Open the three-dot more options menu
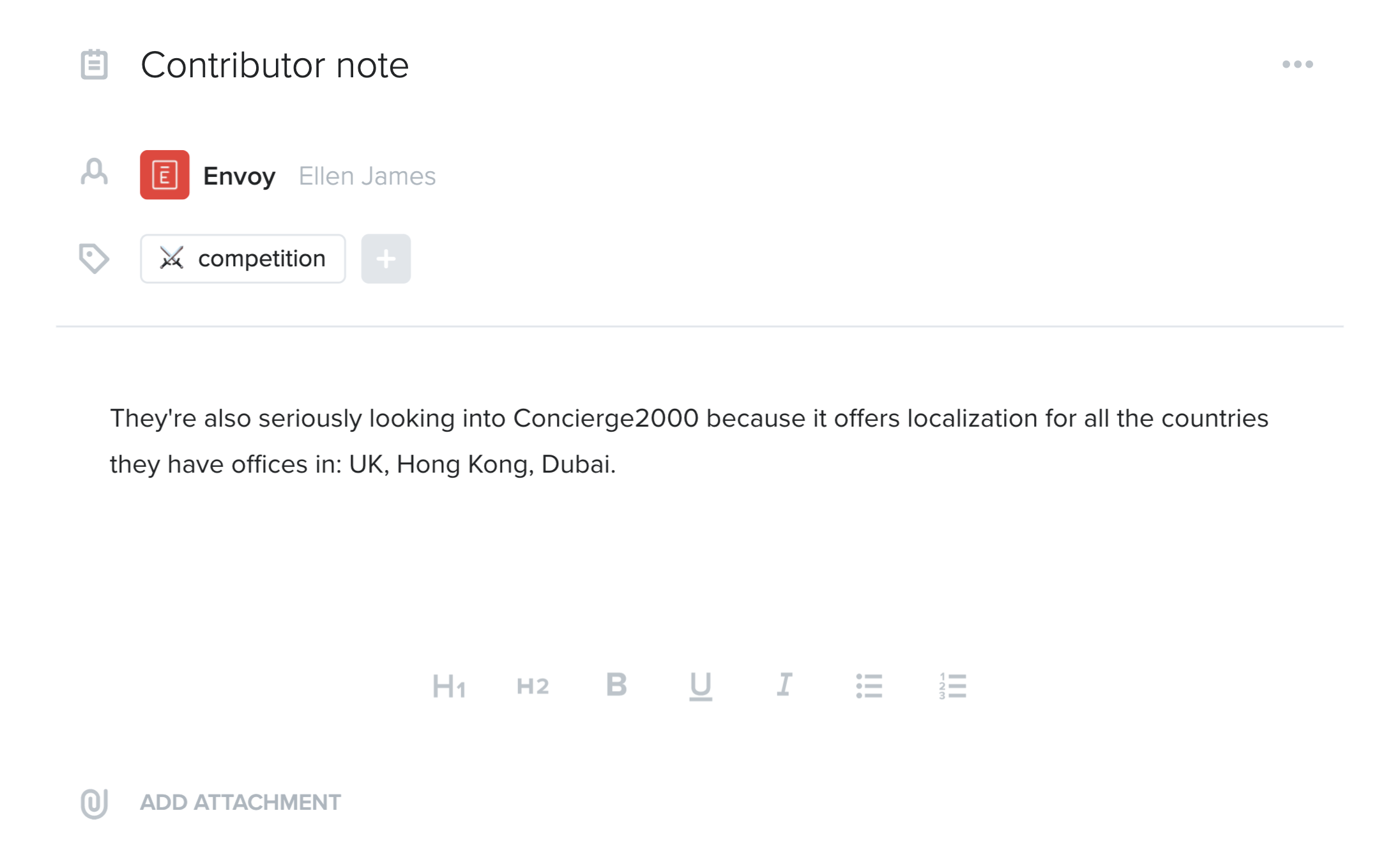1400x866 pixels. (x=1297, y=64)
